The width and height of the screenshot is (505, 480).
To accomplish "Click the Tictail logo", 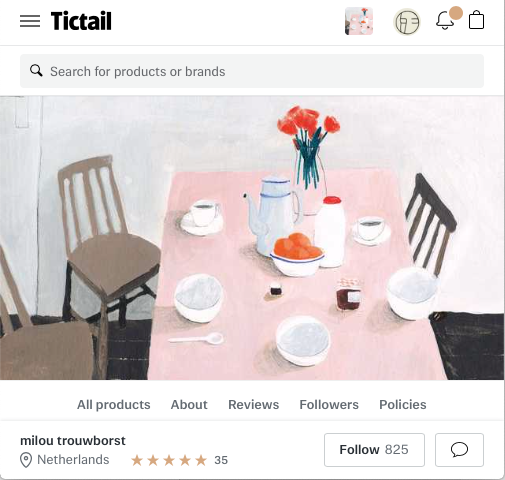I will pyautogui.click(x=81, y=21).
